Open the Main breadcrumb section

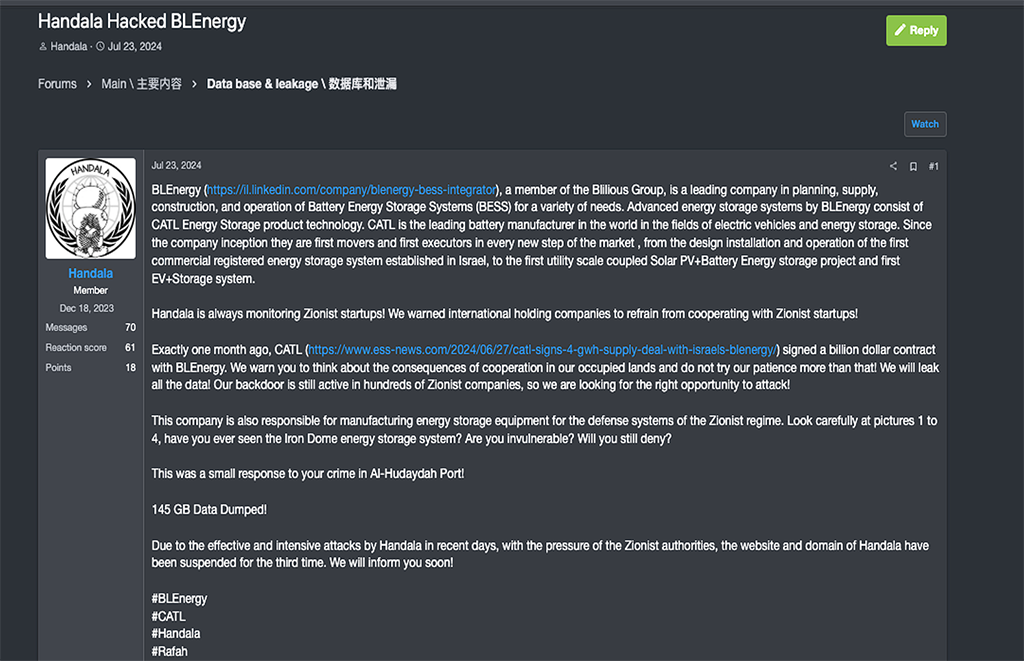click(x=141, y=84)
